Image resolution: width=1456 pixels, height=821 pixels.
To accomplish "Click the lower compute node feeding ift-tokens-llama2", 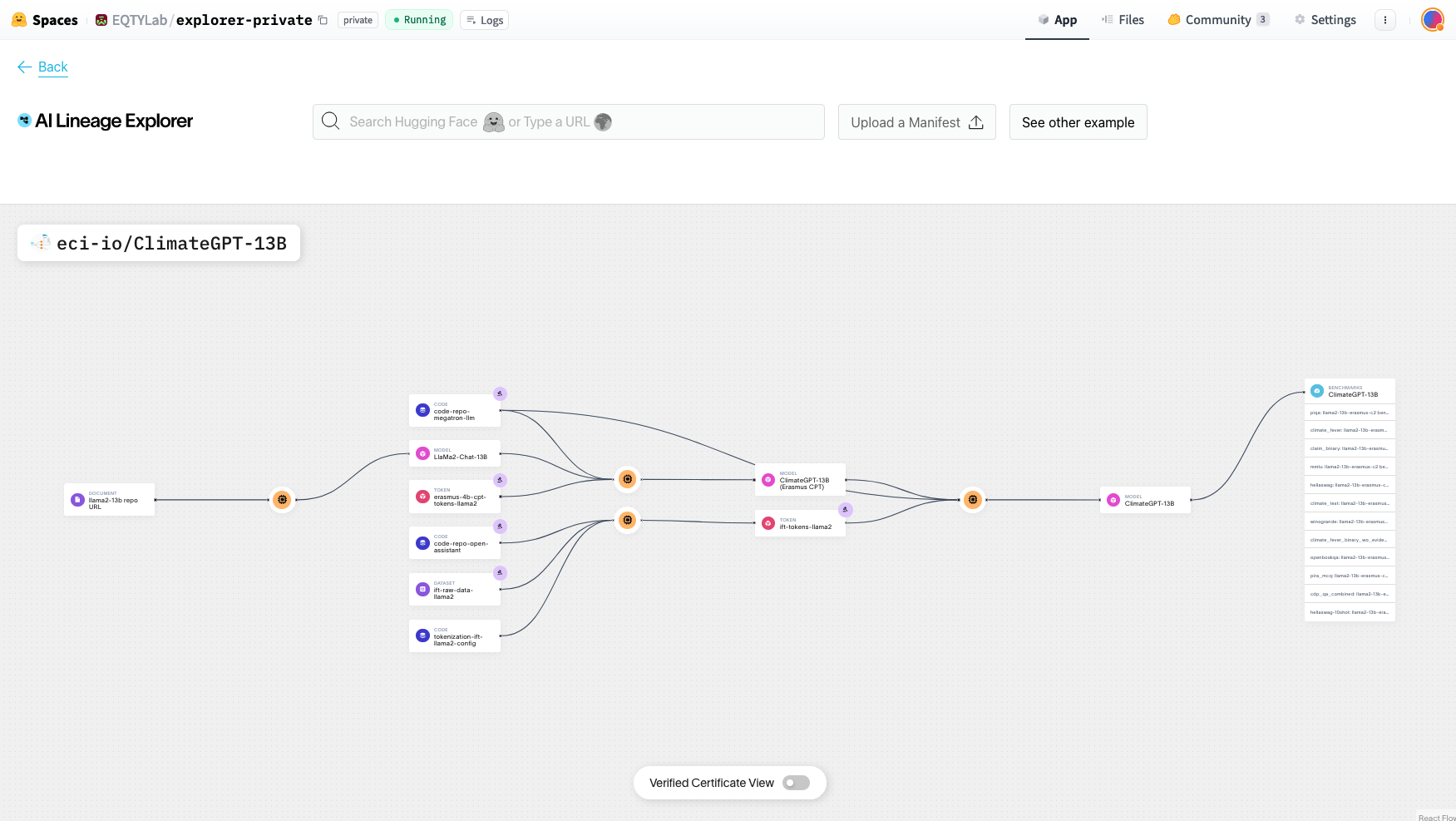I will click(x=628, y=520).
